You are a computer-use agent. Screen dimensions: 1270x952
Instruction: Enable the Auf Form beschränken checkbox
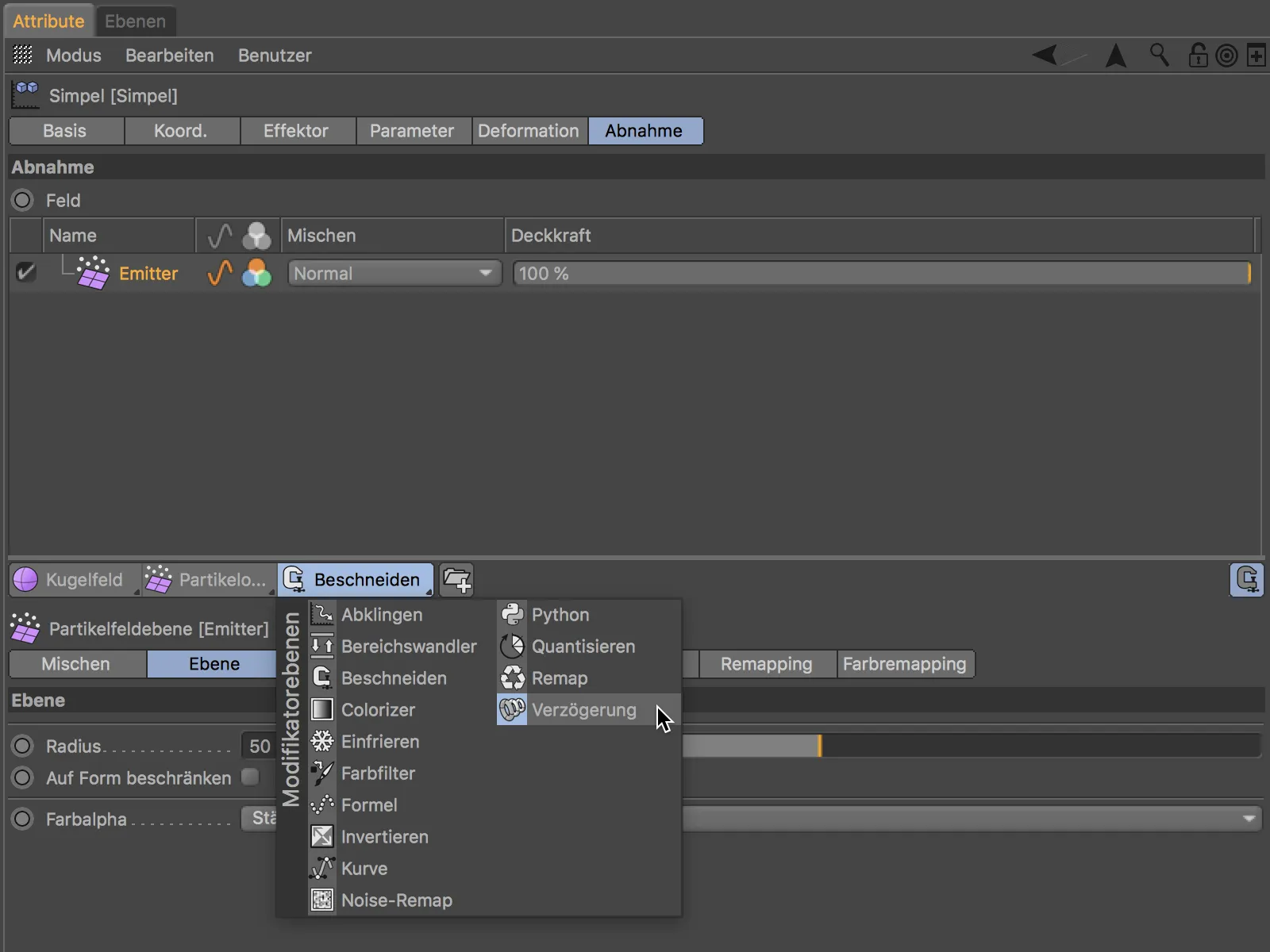tap(250, 777)
